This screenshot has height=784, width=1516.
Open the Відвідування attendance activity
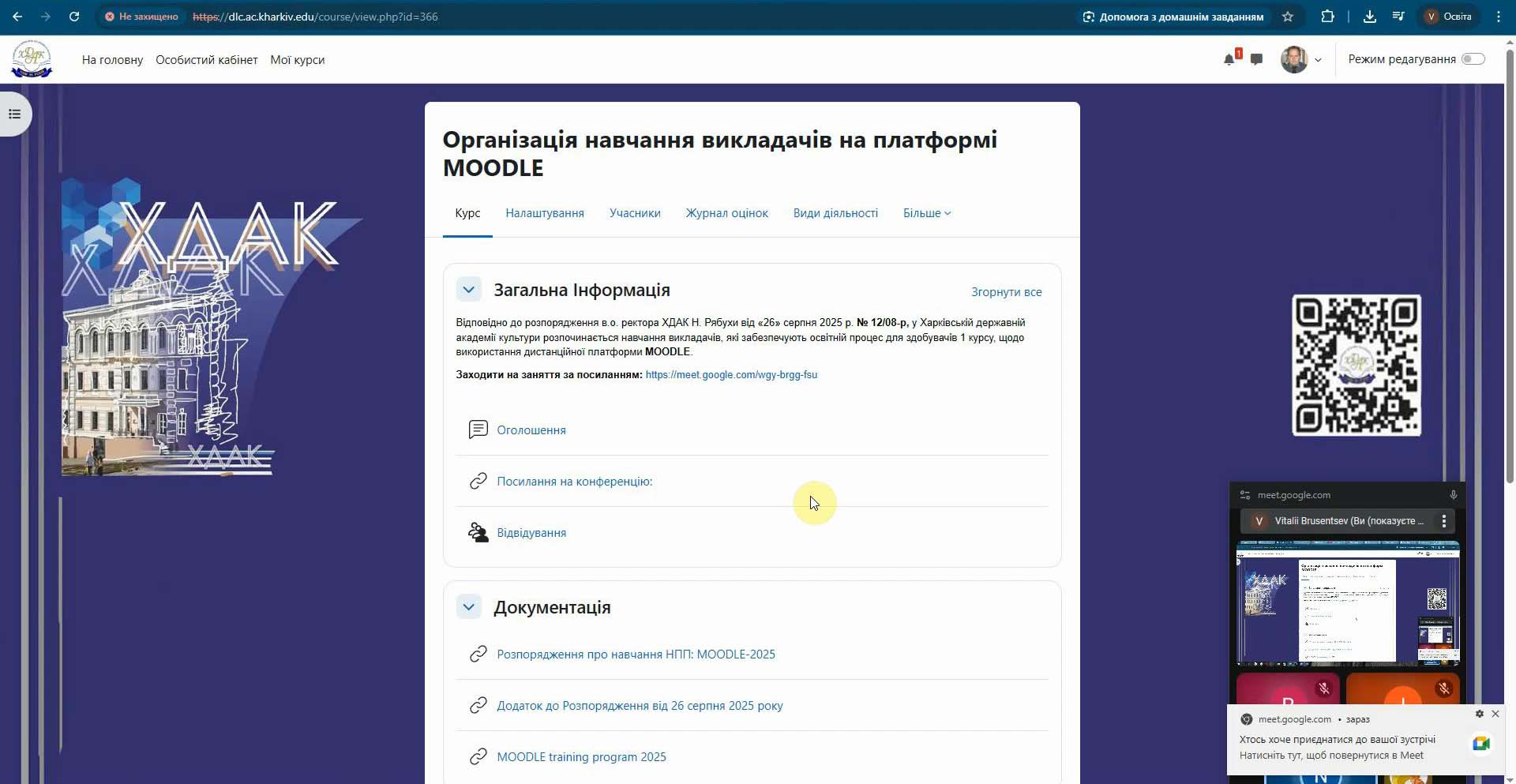click(x=531, y=533)
